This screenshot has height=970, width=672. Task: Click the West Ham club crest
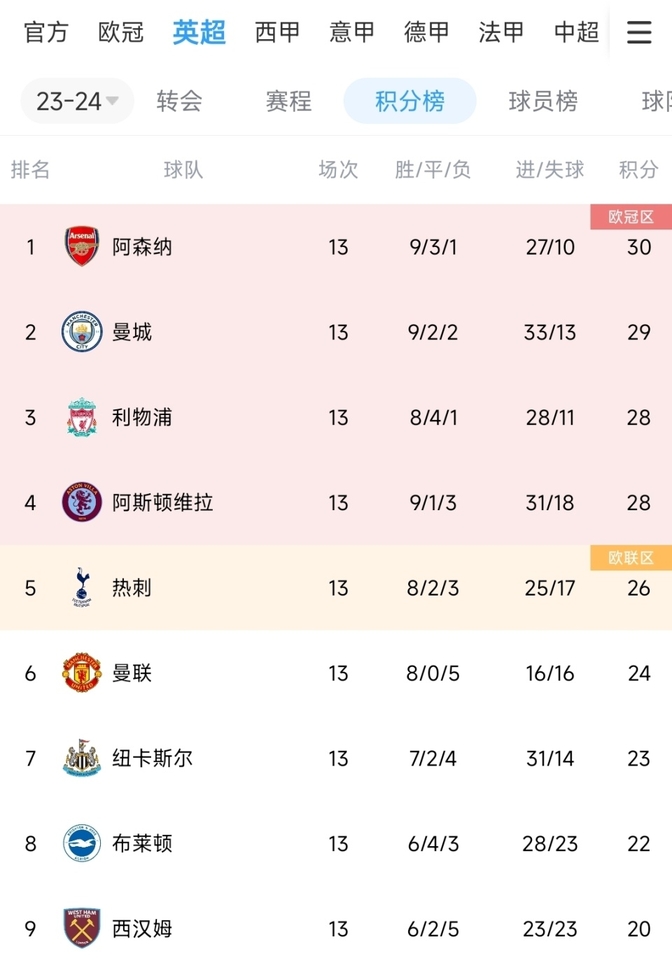(x=82, y=929)
